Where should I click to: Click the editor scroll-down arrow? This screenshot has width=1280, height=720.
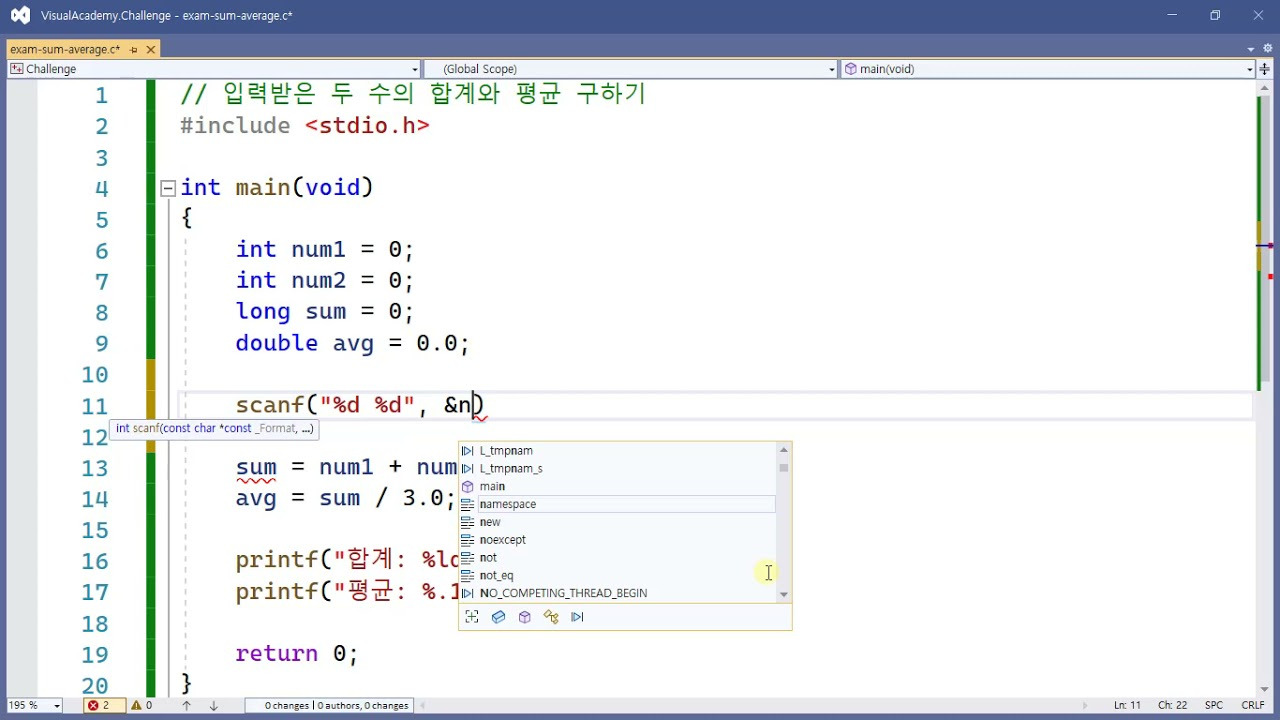coord(1264,688)
